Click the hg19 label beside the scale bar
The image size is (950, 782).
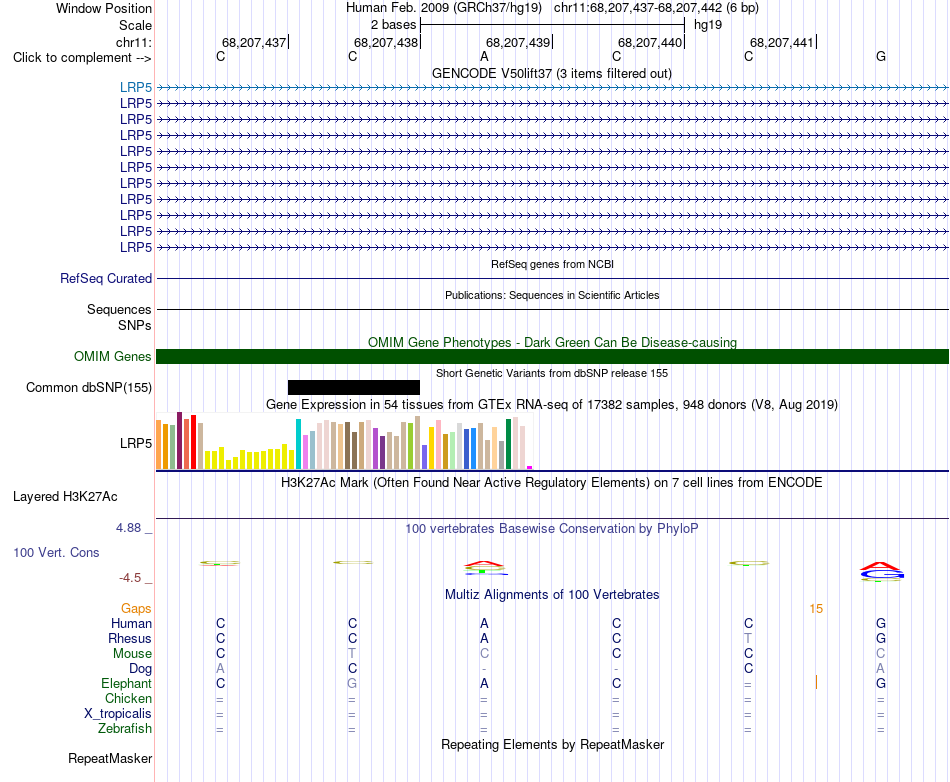(708, 25)
